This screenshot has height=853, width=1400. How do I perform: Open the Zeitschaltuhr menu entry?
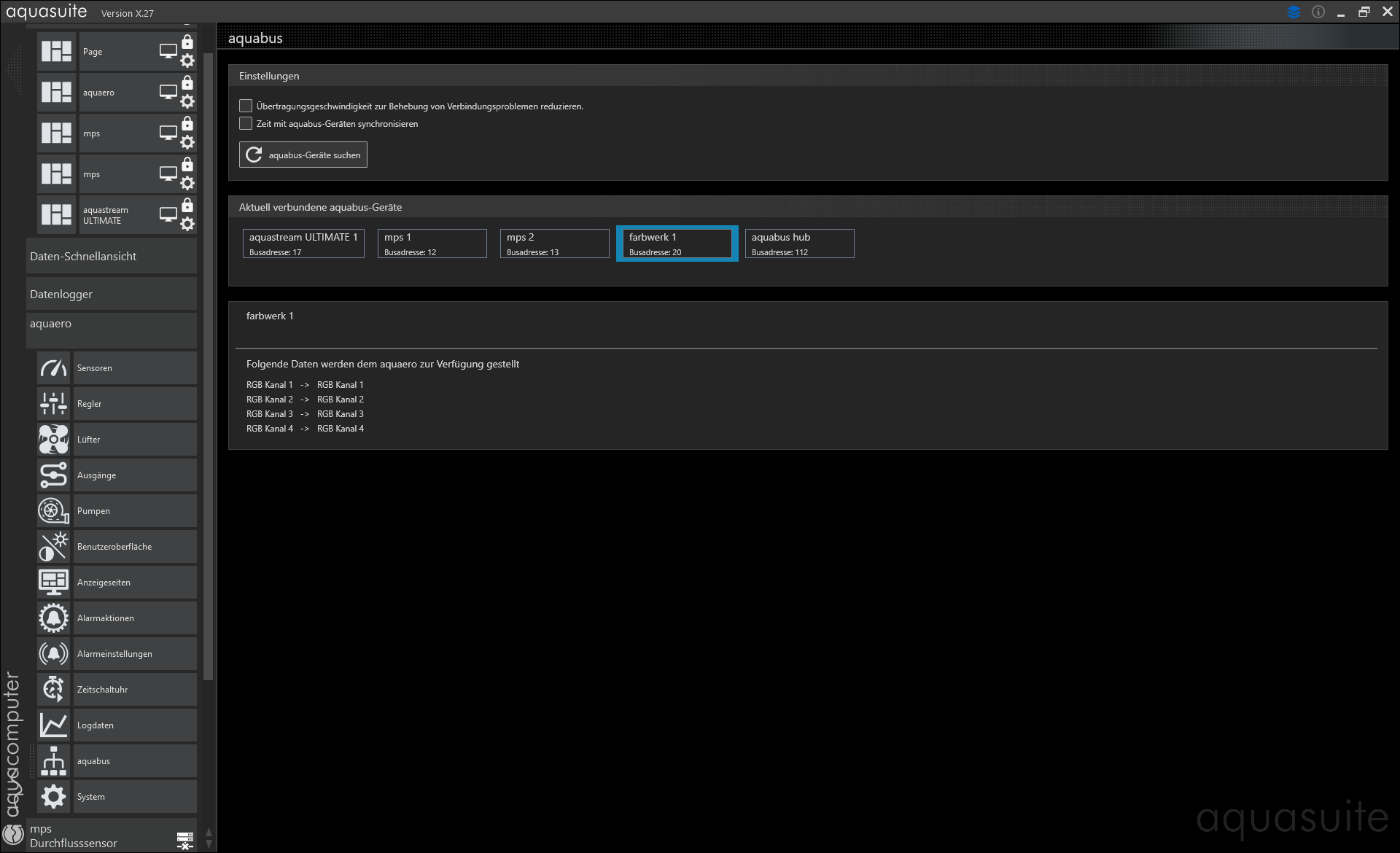[135, 690]
